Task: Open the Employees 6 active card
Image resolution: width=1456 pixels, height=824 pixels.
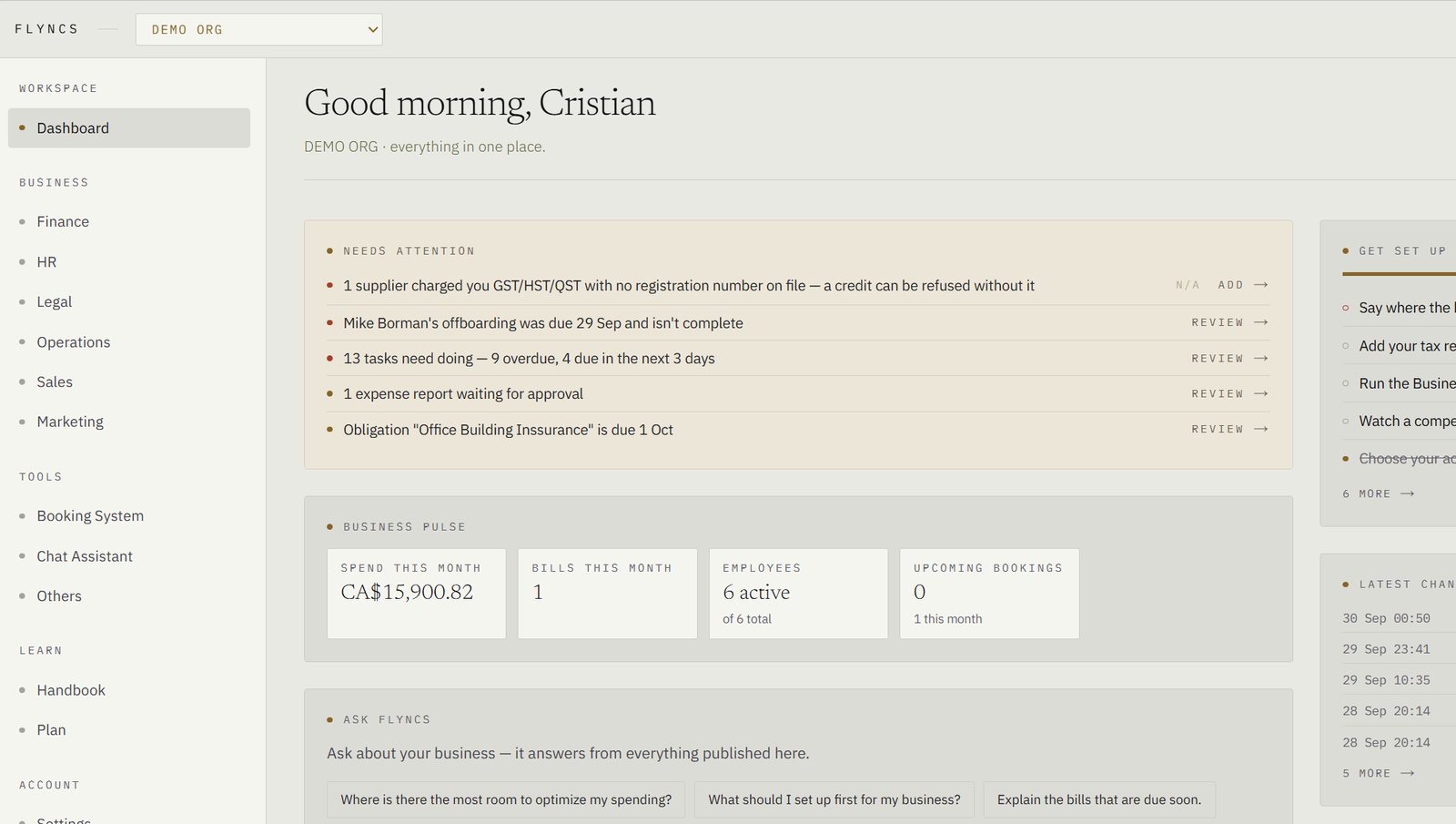Action: click(x=798, y=593)
